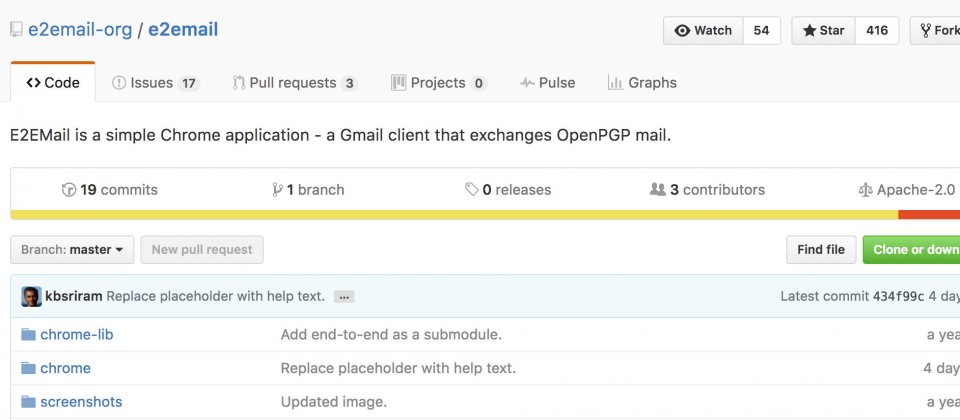The image size is (960, 420).
Task: Click the releases tag icon
Action: coord(471,190)
